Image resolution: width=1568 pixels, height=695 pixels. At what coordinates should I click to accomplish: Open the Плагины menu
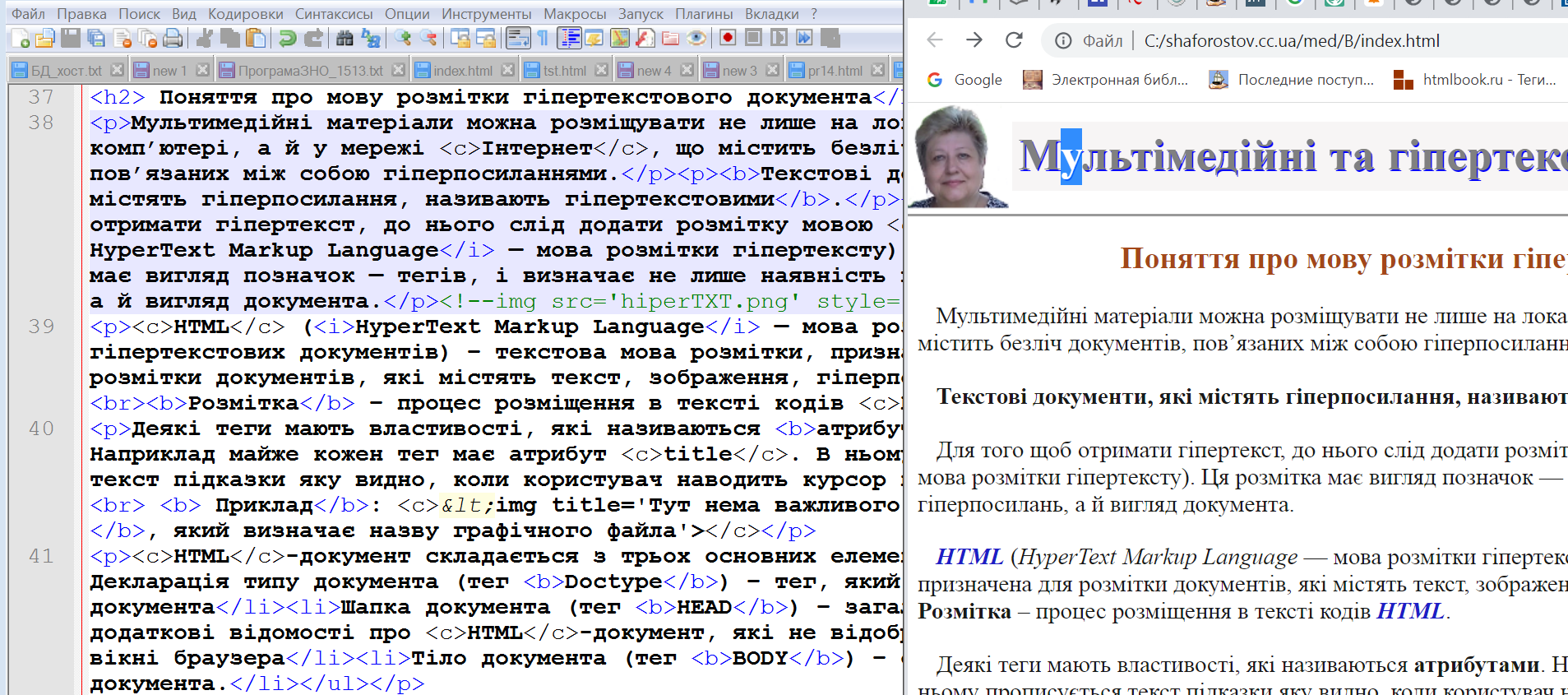(704, 14)
